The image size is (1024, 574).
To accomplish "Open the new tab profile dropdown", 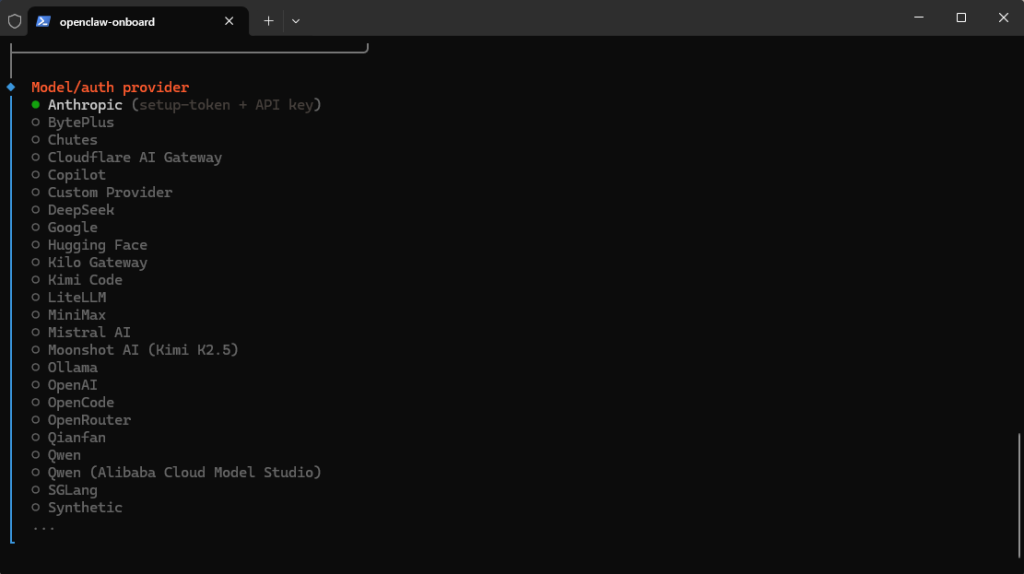I will point(295,21).
